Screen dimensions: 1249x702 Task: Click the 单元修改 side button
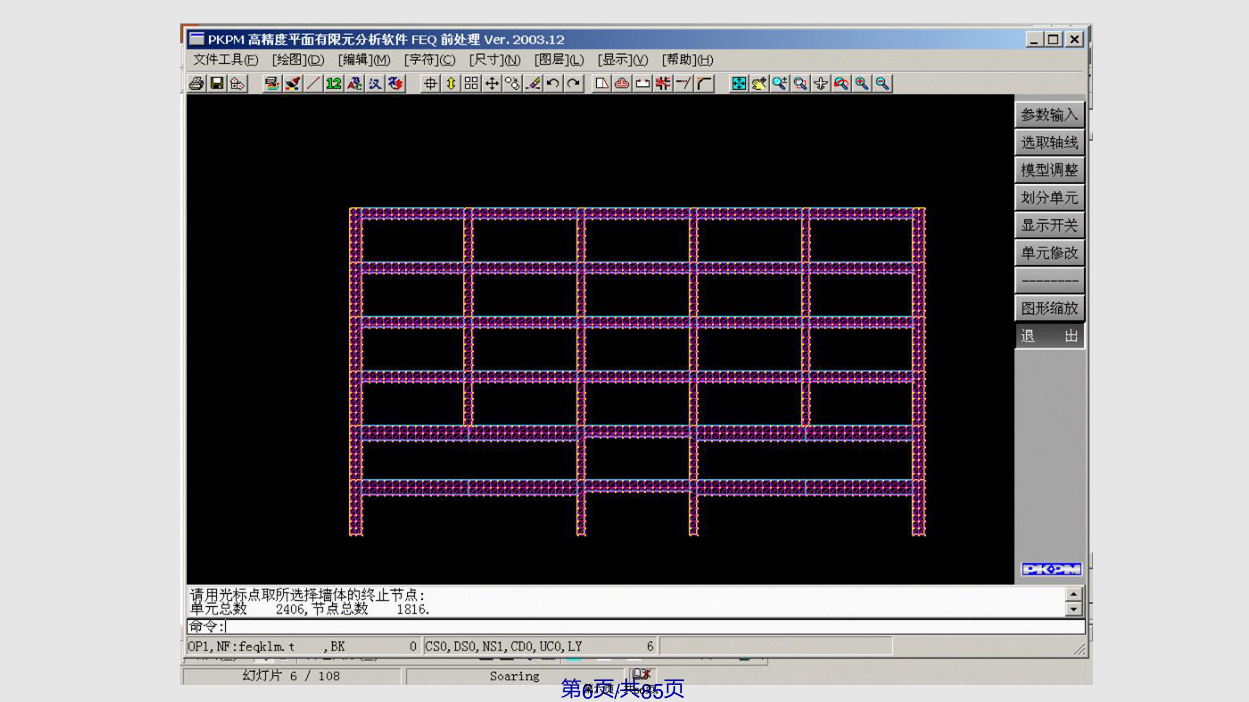[1049, 253]
